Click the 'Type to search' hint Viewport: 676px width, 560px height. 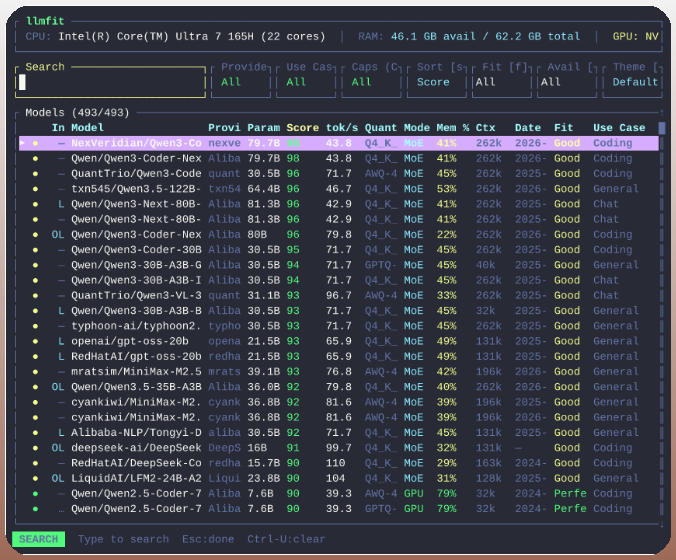tap(123, 539)
